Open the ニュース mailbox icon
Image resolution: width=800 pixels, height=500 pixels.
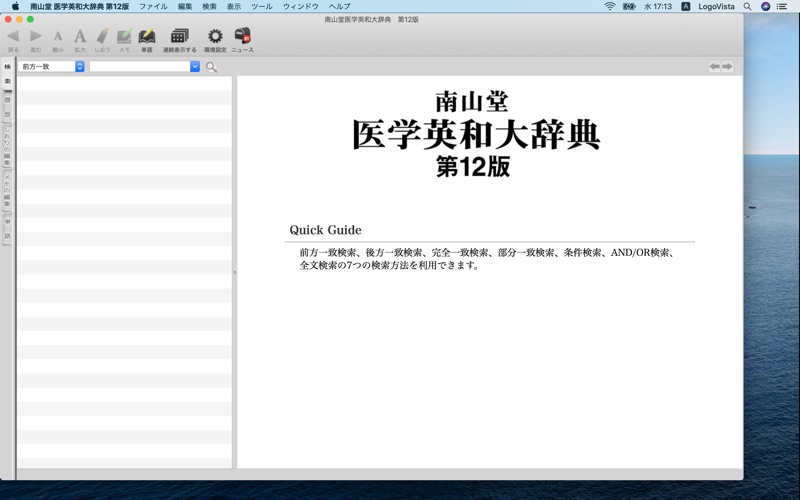coord(243,36)
